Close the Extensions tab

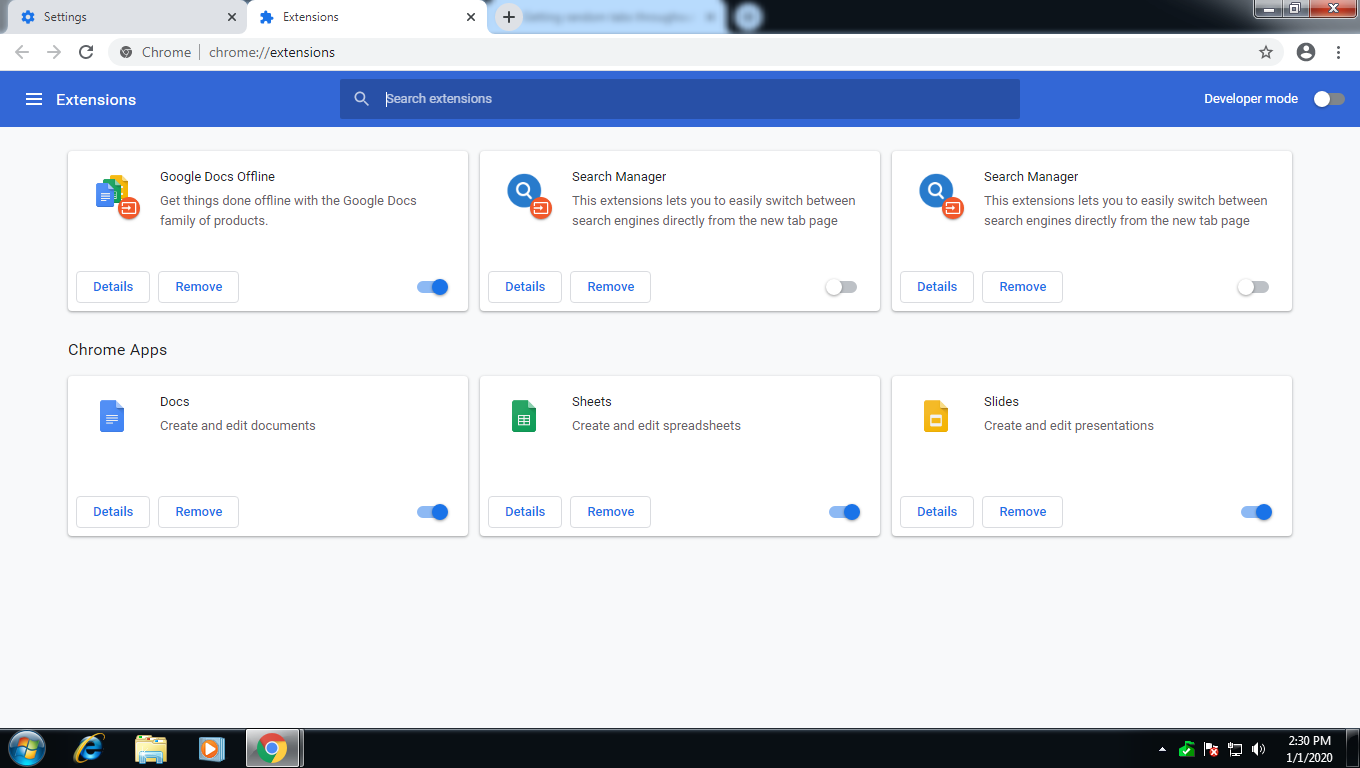coord(471,17)
